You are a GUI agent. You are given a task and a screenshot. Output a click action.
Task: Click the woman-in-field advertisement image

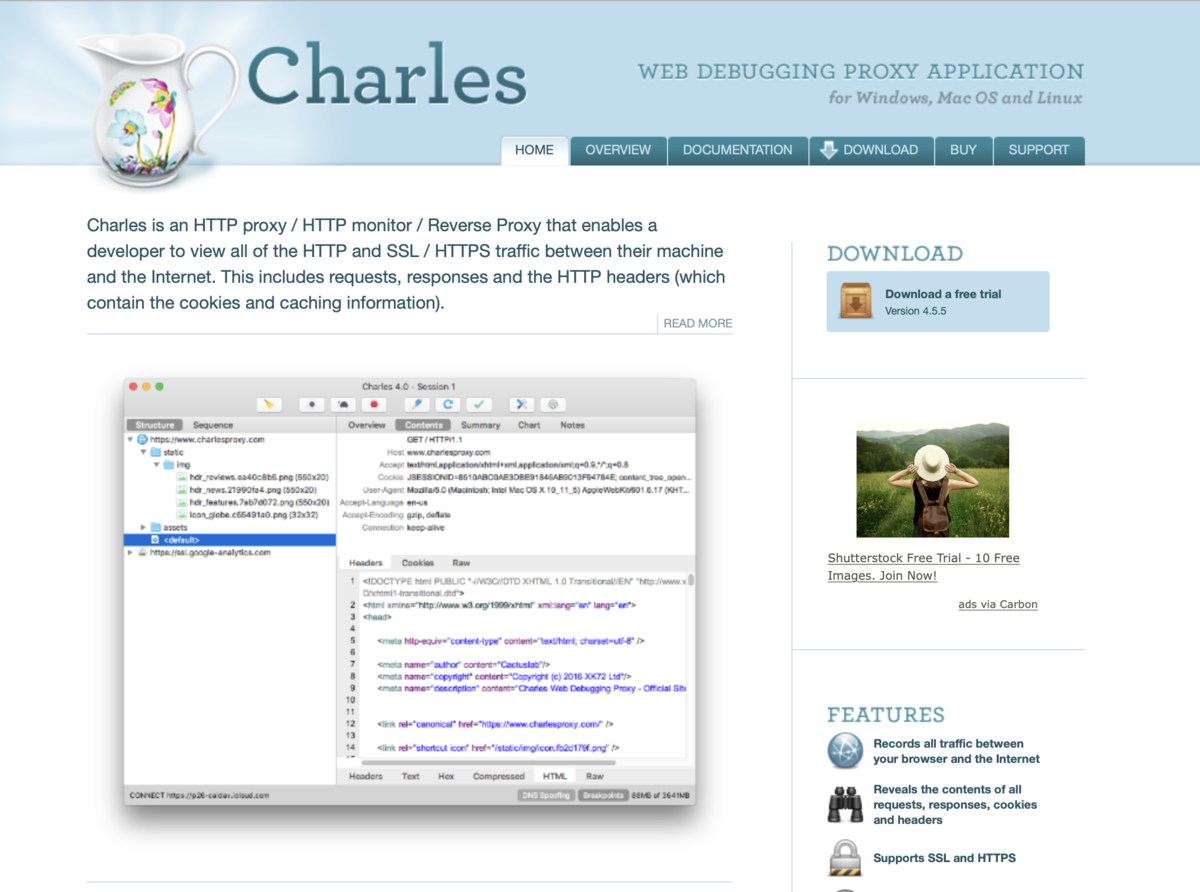(933, 480)
